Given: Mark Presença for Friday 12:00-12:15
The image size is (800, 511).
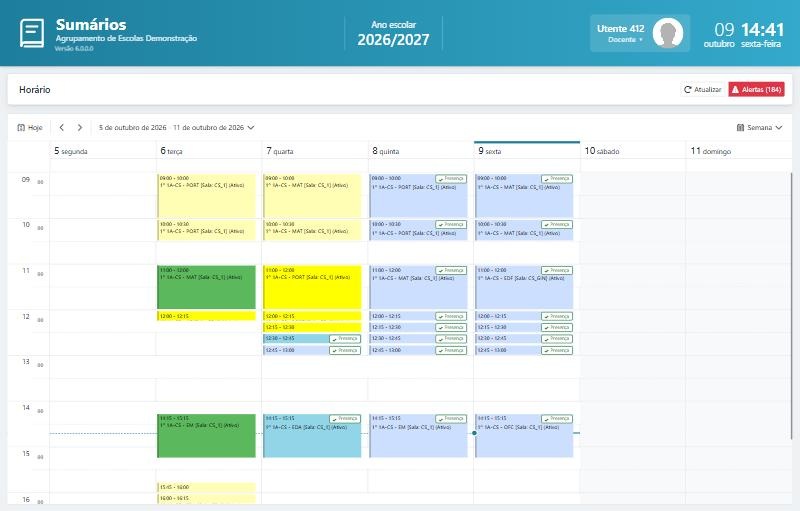Looking at the screenshot, I should click(557, 316).
